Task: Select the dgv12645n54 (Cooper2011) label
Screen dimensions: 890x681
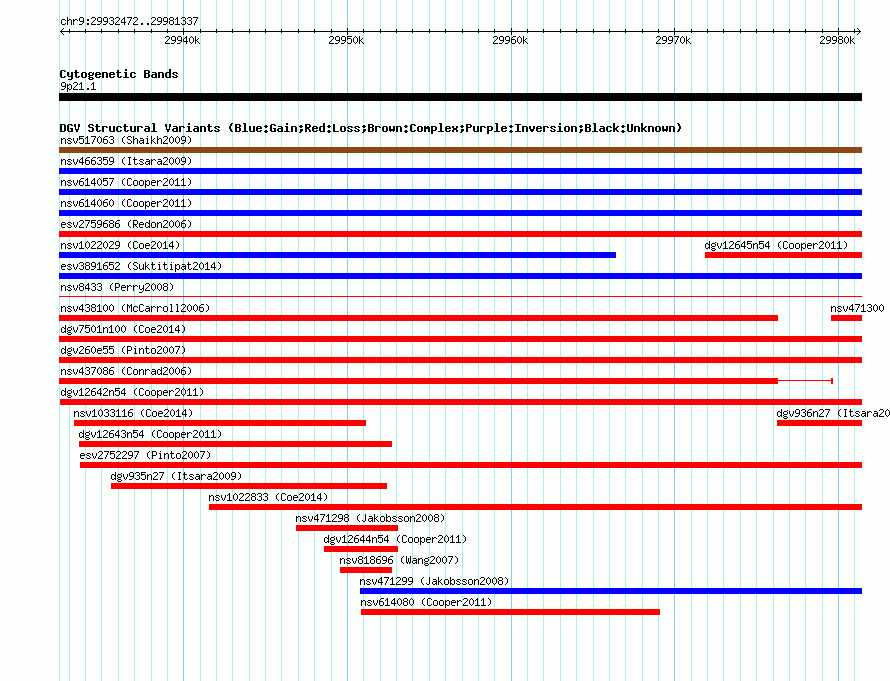Action: [776, 245]
